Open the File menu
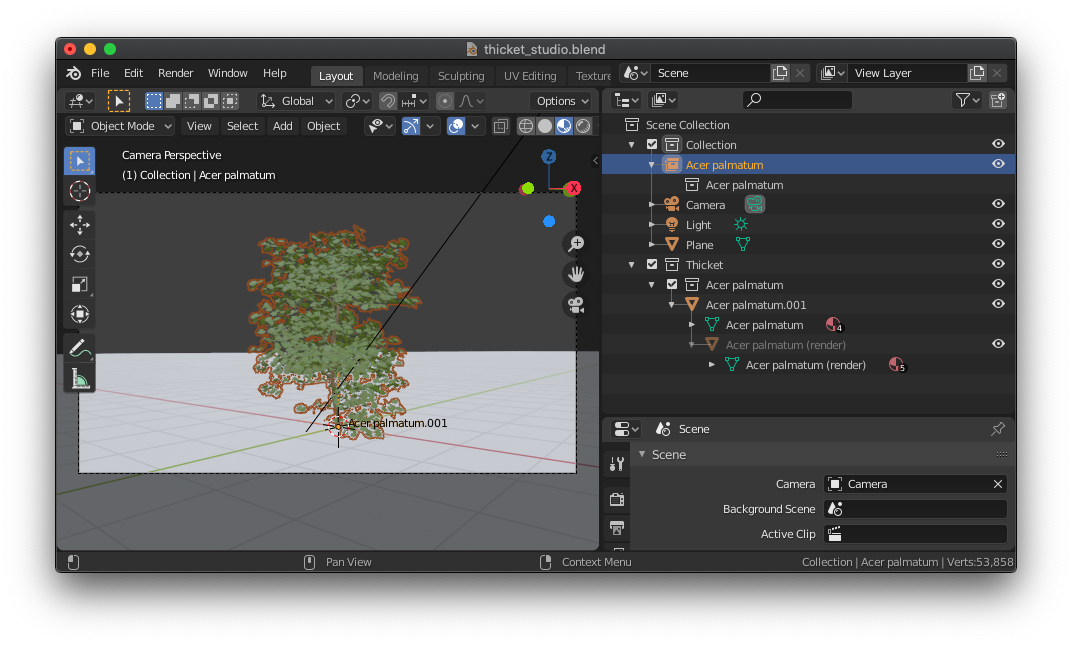This screenshot has width=1072, height=646. point(100,73)
